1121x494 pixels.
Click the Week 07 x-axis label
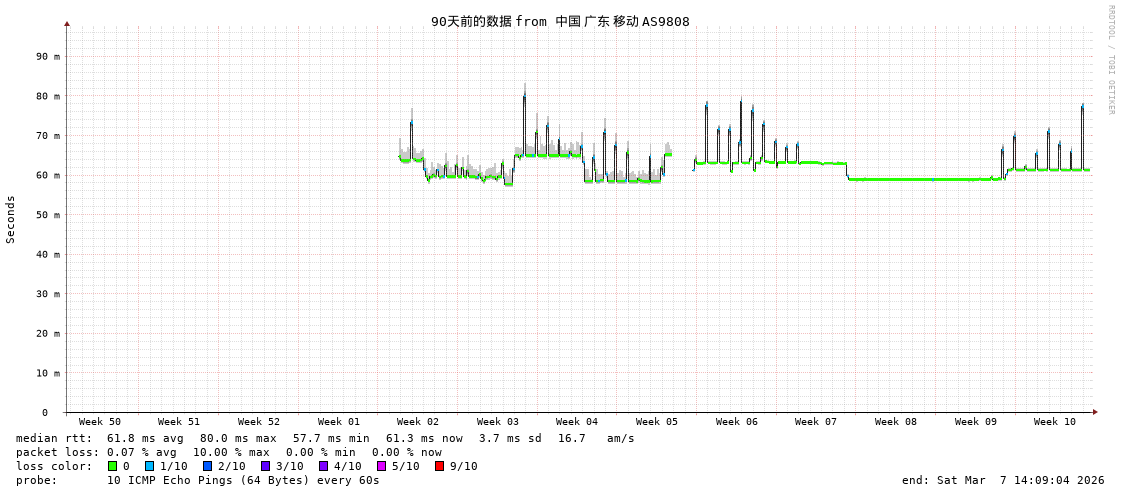816,422
